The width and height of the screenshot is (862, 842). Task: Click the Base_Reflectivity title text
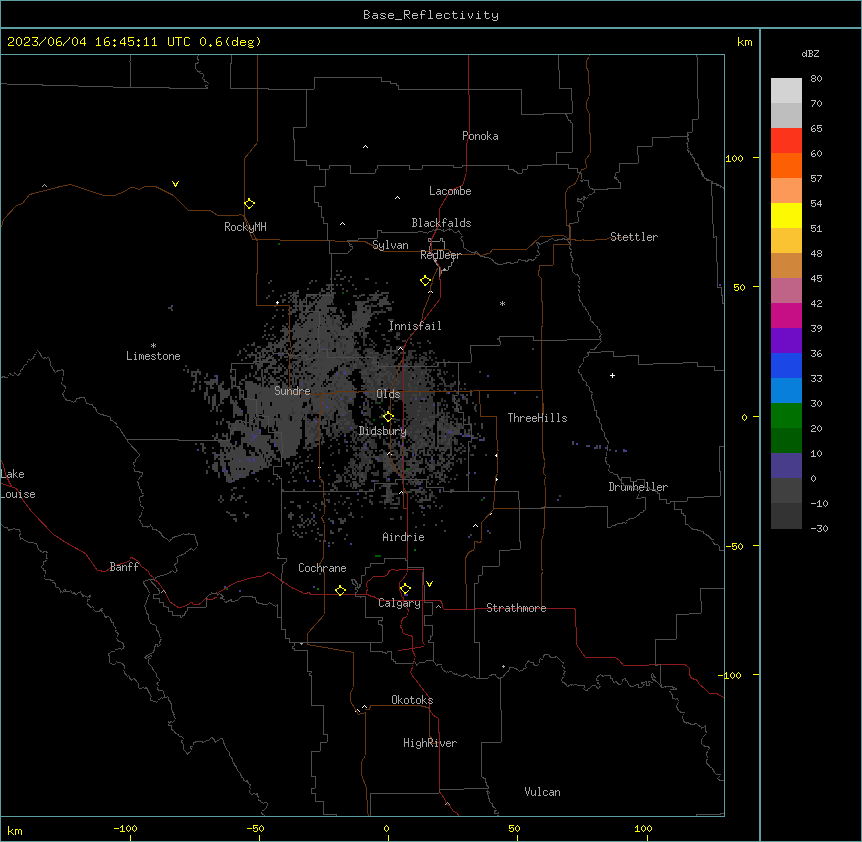pyautogui.click(x=431, y=15)
